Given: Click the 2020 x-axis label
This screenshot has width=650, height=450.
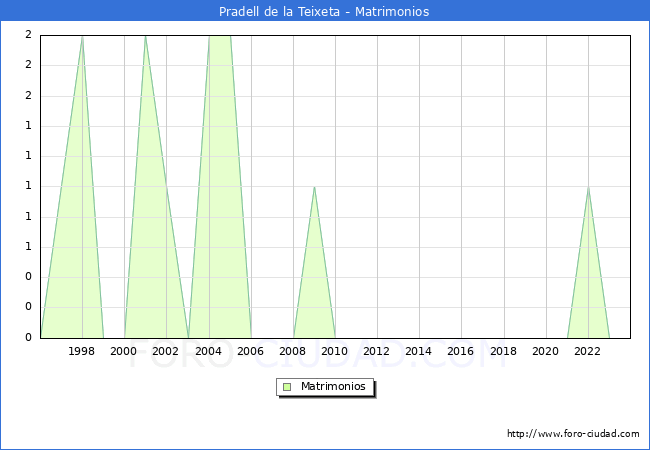Looking at the screenshot, I should click(x=545, y=351).
